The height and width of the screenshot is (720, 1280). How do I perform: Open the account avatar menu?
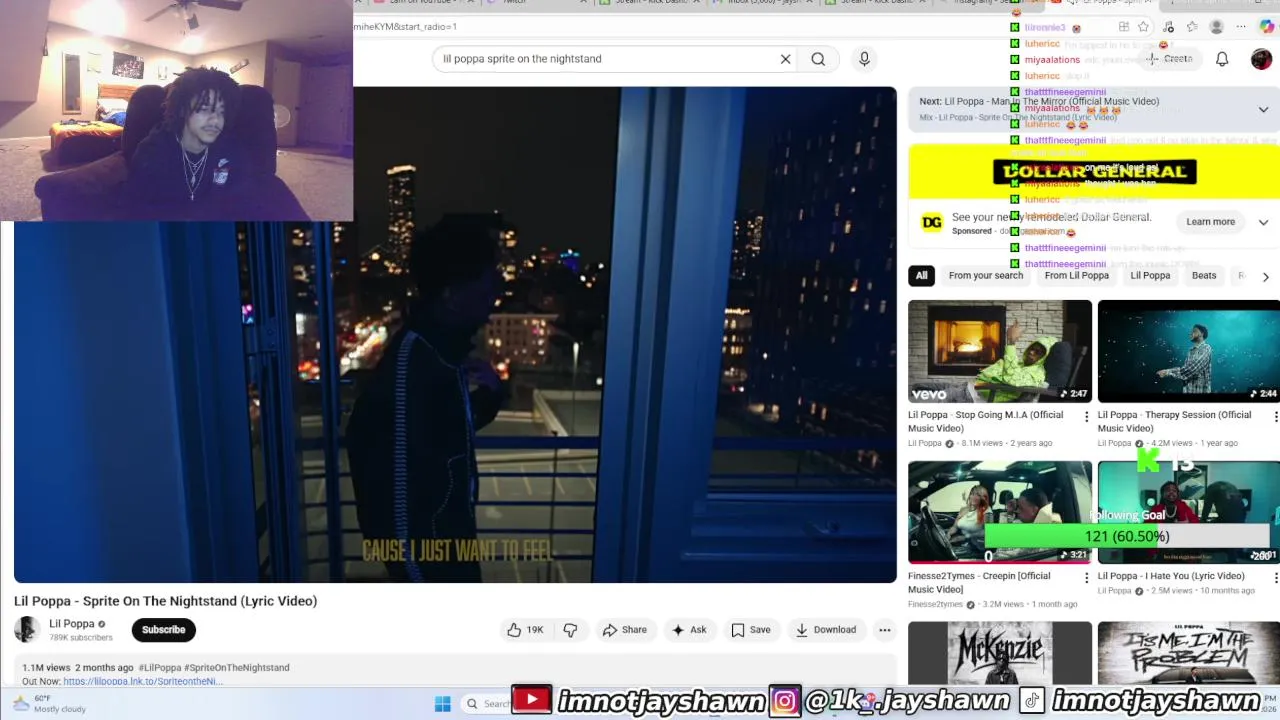click(1261, 59)
